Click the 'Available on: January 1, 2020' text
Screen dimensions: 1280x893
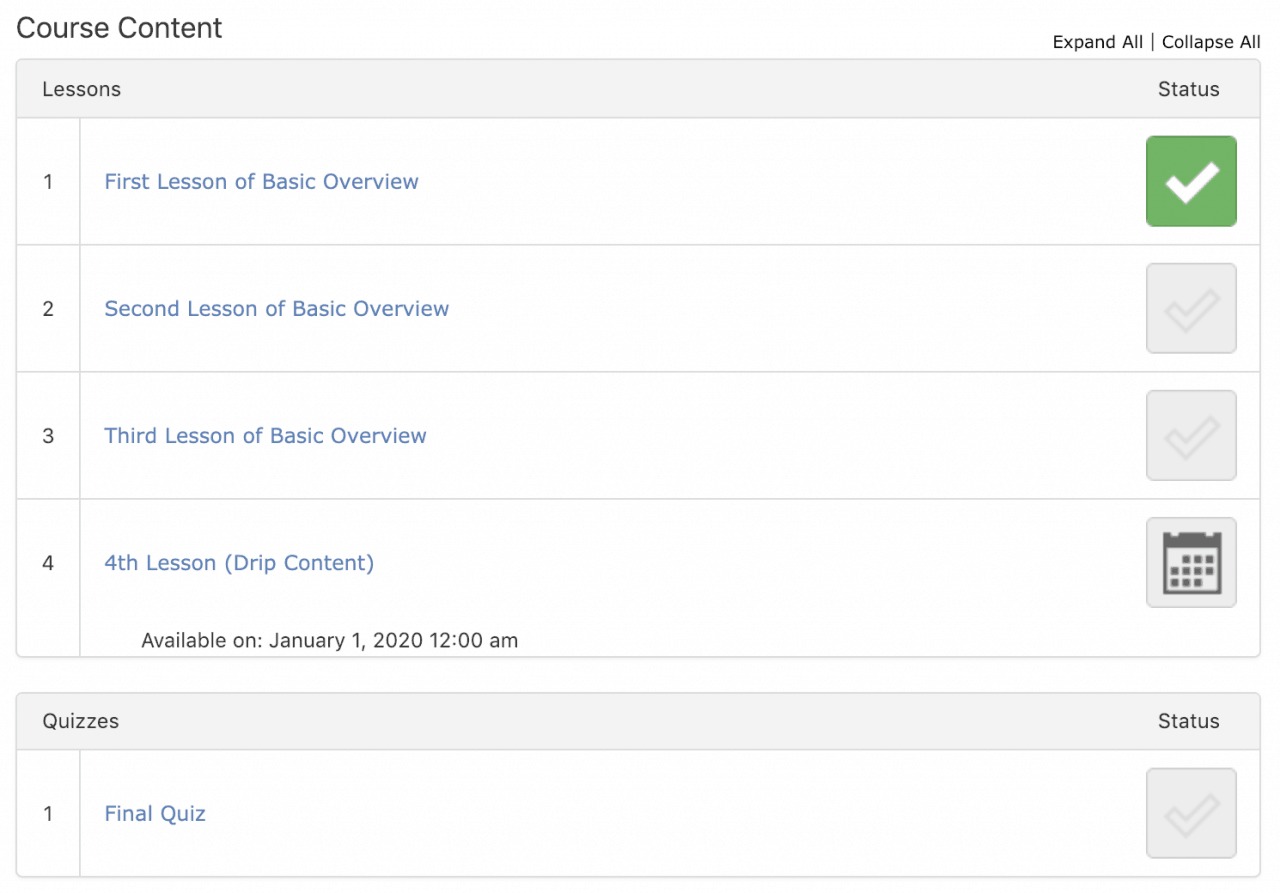329,640
